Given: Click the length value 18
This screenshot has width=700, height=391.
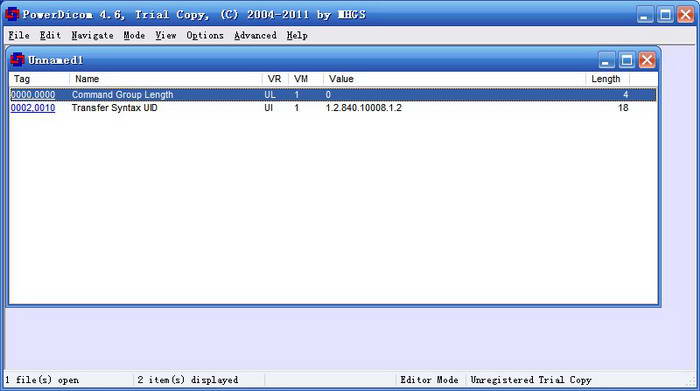Looking at the screenshot, I should pyautogui.click(x=623, y=108).
